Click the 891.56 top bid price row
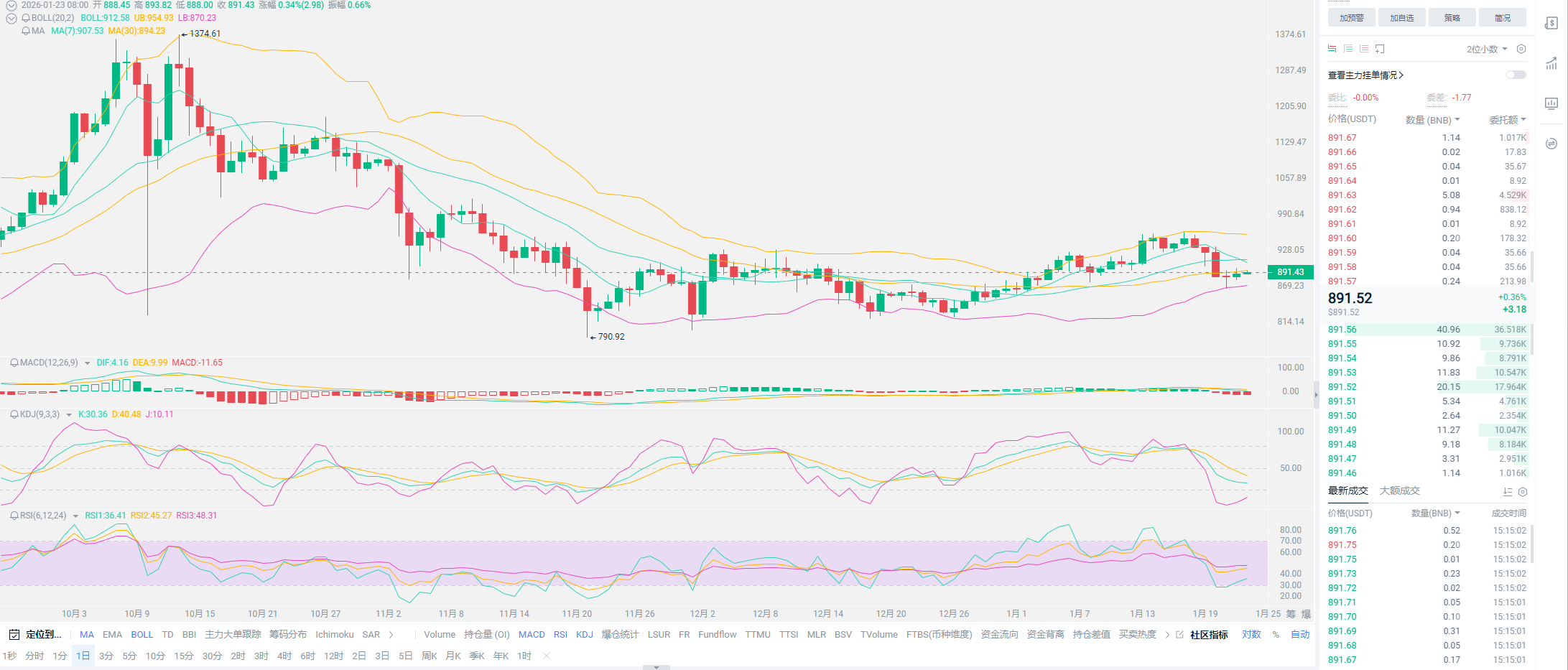 tap(1342, 330)
